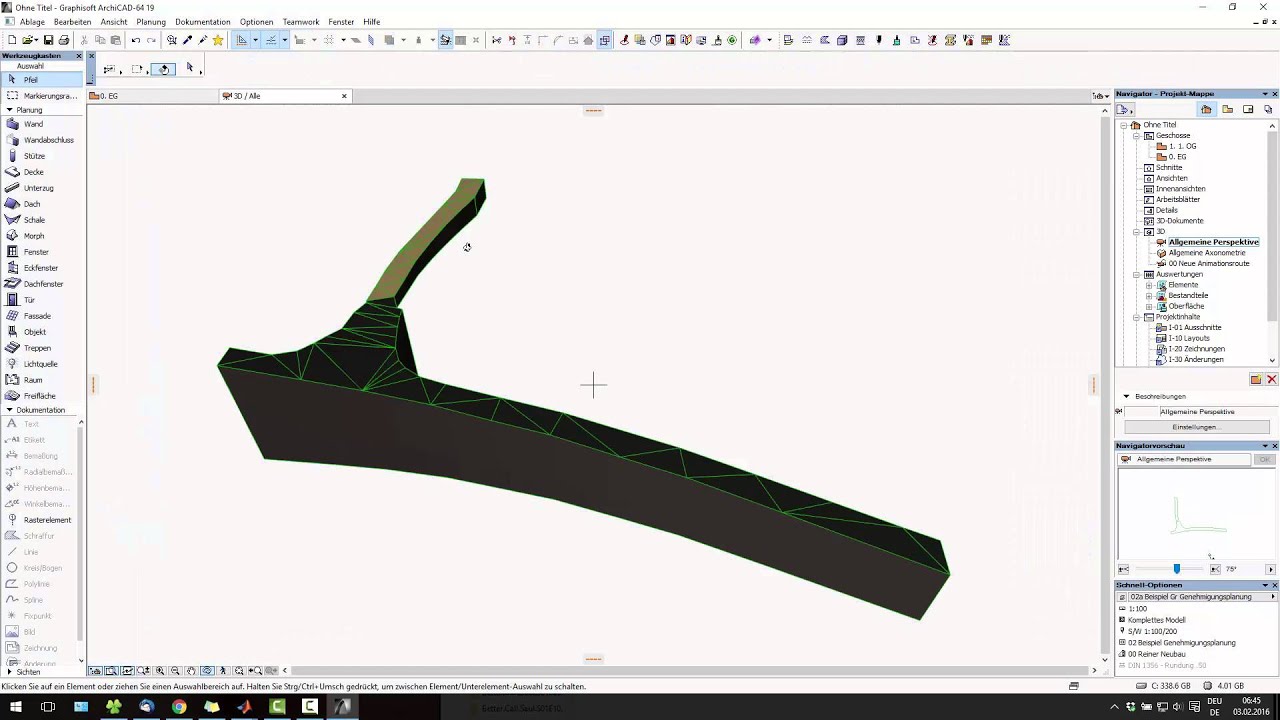Collapse the Auswertungen tree node

point(1136,274)
